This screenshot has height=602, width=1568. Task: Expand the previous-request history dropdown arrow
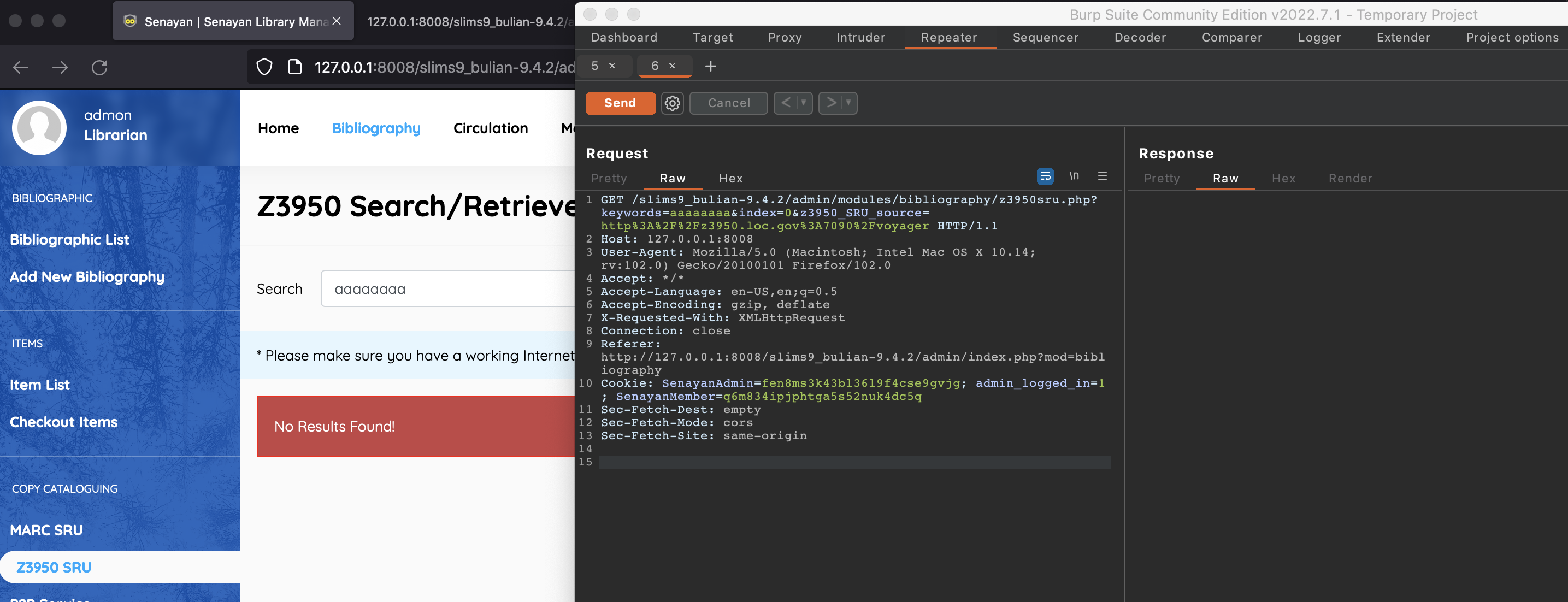pyautogui.click(x=804, y=103)
